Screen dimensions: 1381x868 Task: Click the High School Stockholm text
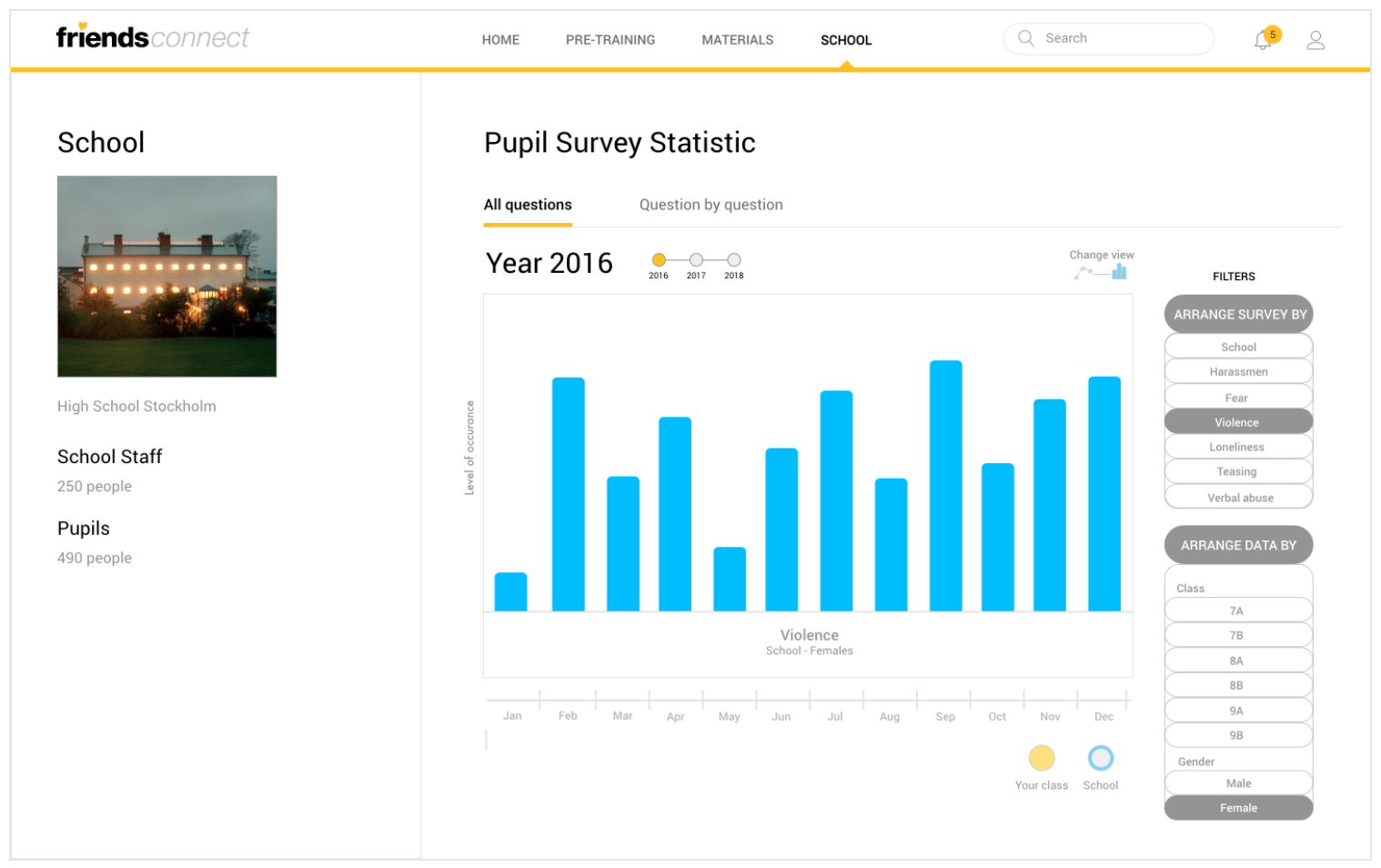(136, 406)
